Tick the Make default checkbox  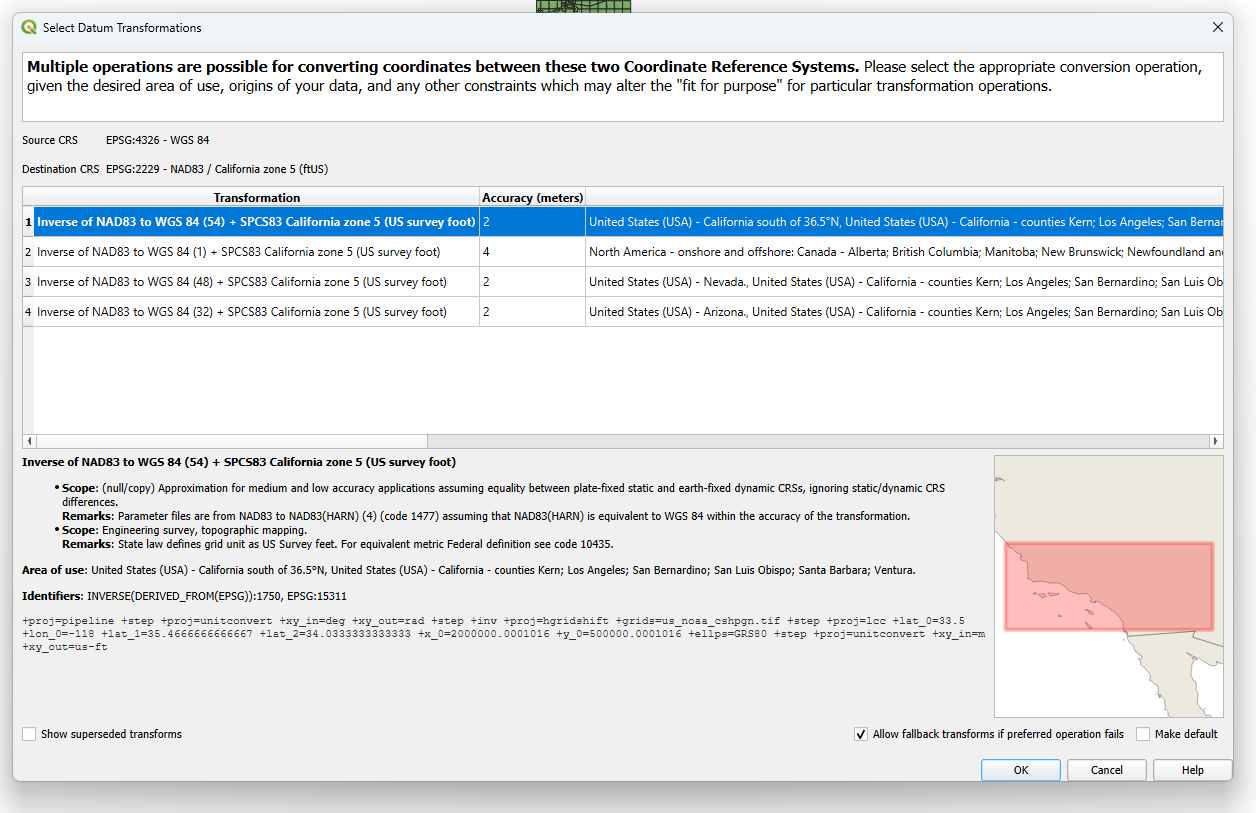pyautogui.click(x=1143, y=734)
